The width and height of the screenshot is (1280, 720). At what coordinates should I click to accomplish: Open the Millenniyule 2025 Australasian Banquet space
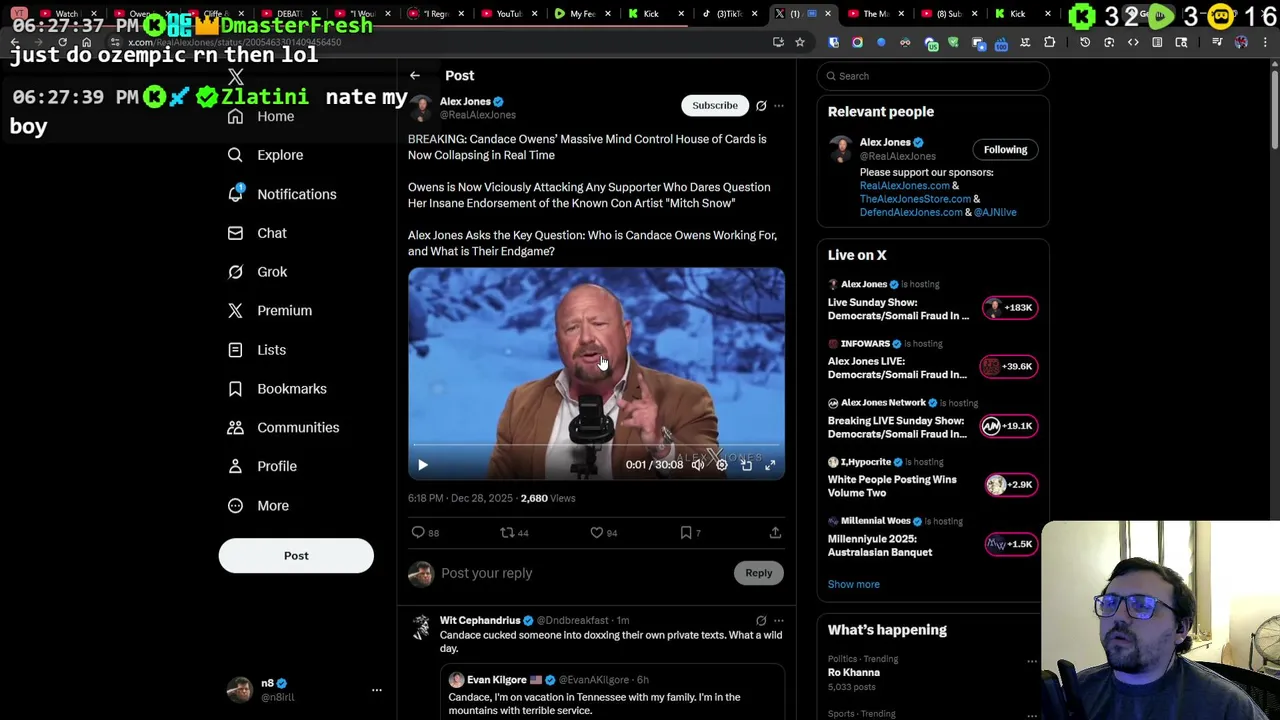click(933, 537)
